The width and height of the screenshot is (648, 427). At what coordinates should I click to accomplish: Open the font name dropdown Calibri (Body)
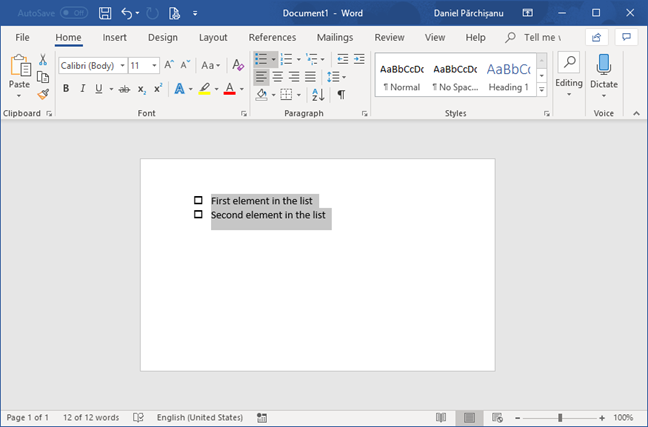[x=122, y=65]
